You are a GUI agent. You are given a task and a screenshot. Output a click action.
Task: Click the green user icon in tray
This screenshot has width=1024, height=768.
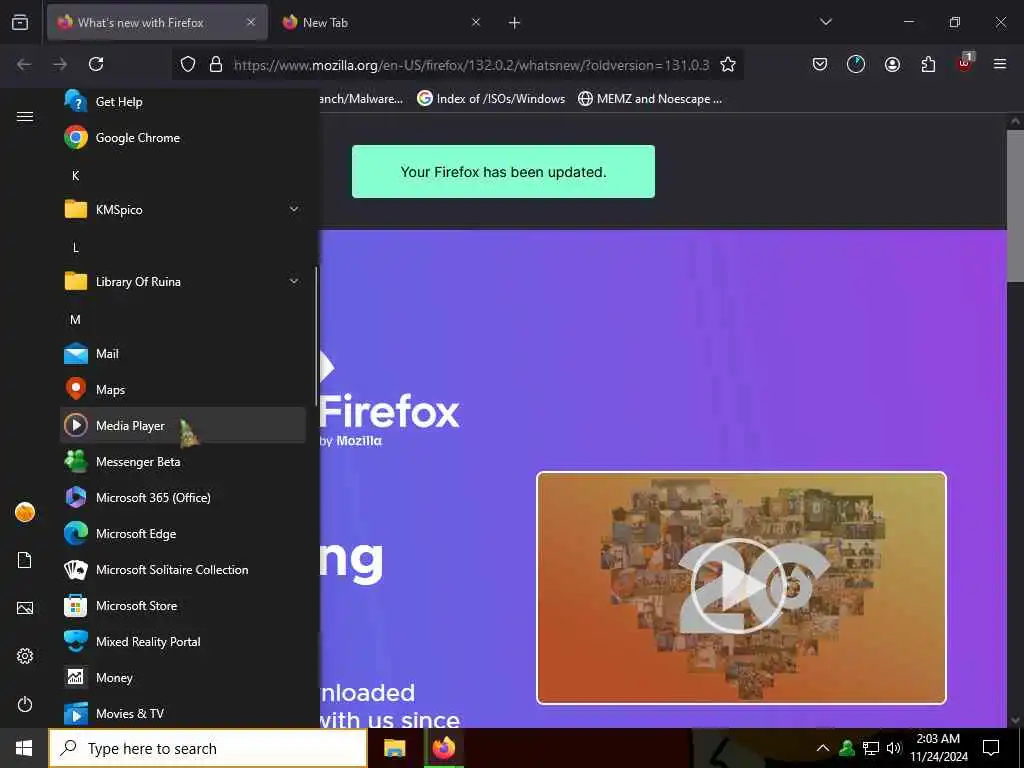(x=847, y=748)
